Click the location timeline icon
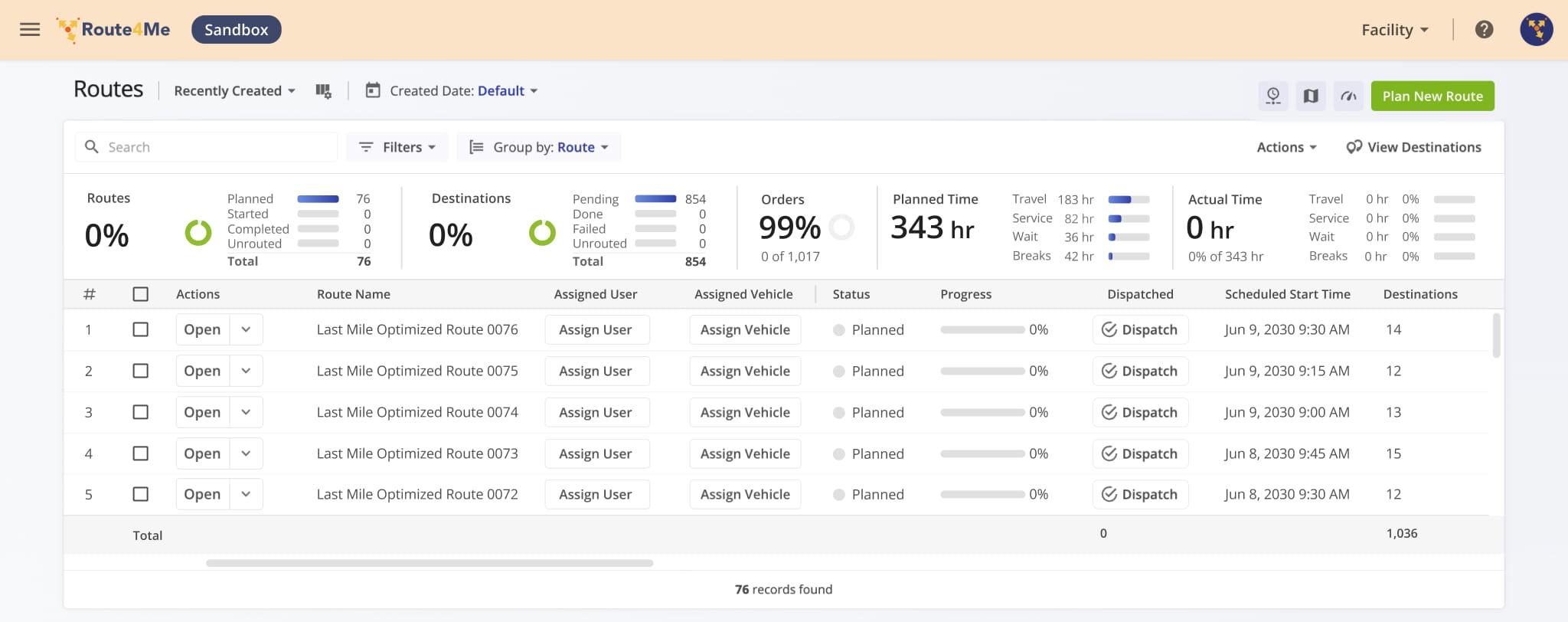The height and width of the screenshot is (622, 1568). tap(1272, 96)
